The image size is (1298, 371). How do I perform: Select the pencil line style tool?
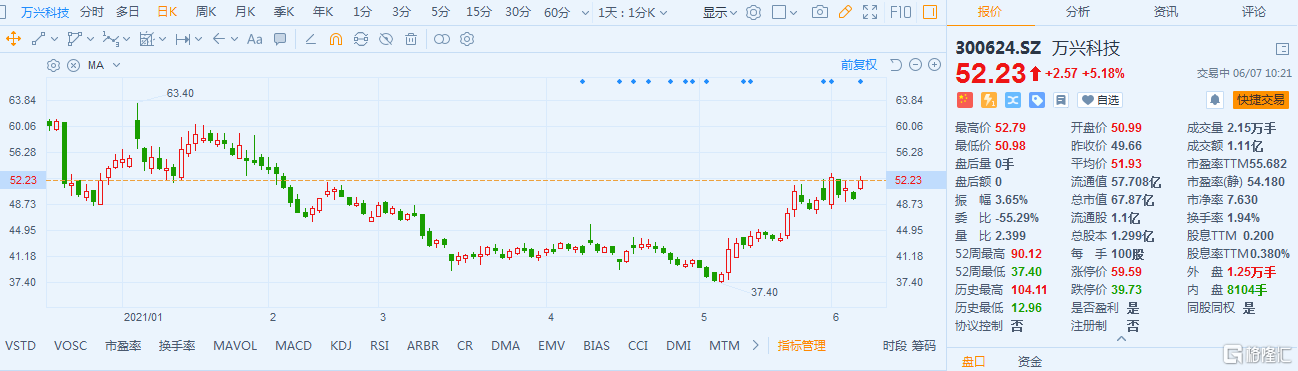pyautogui.click(x=310, y=39)
